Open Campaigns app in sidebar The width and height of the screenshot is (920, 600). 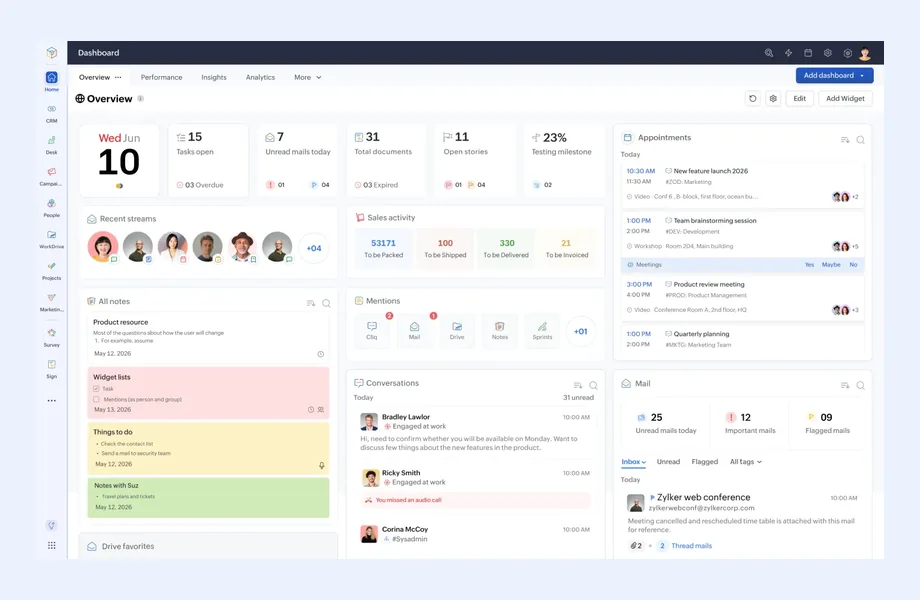[52, 172]
